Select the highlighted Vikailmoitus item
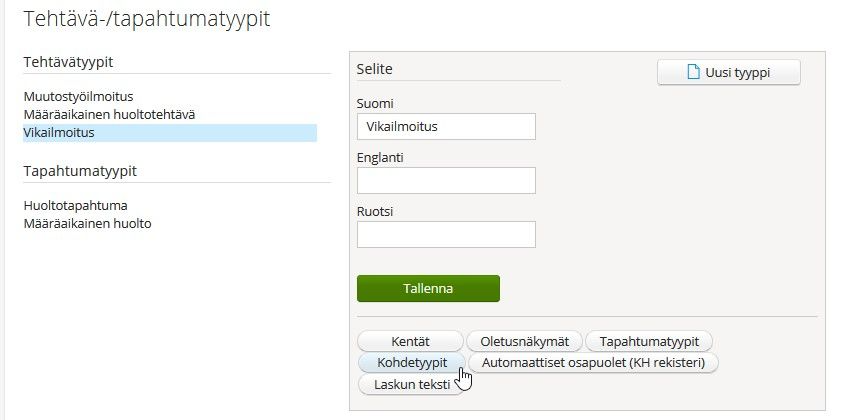This screenshot has height=420, width=859. point(59,132)
